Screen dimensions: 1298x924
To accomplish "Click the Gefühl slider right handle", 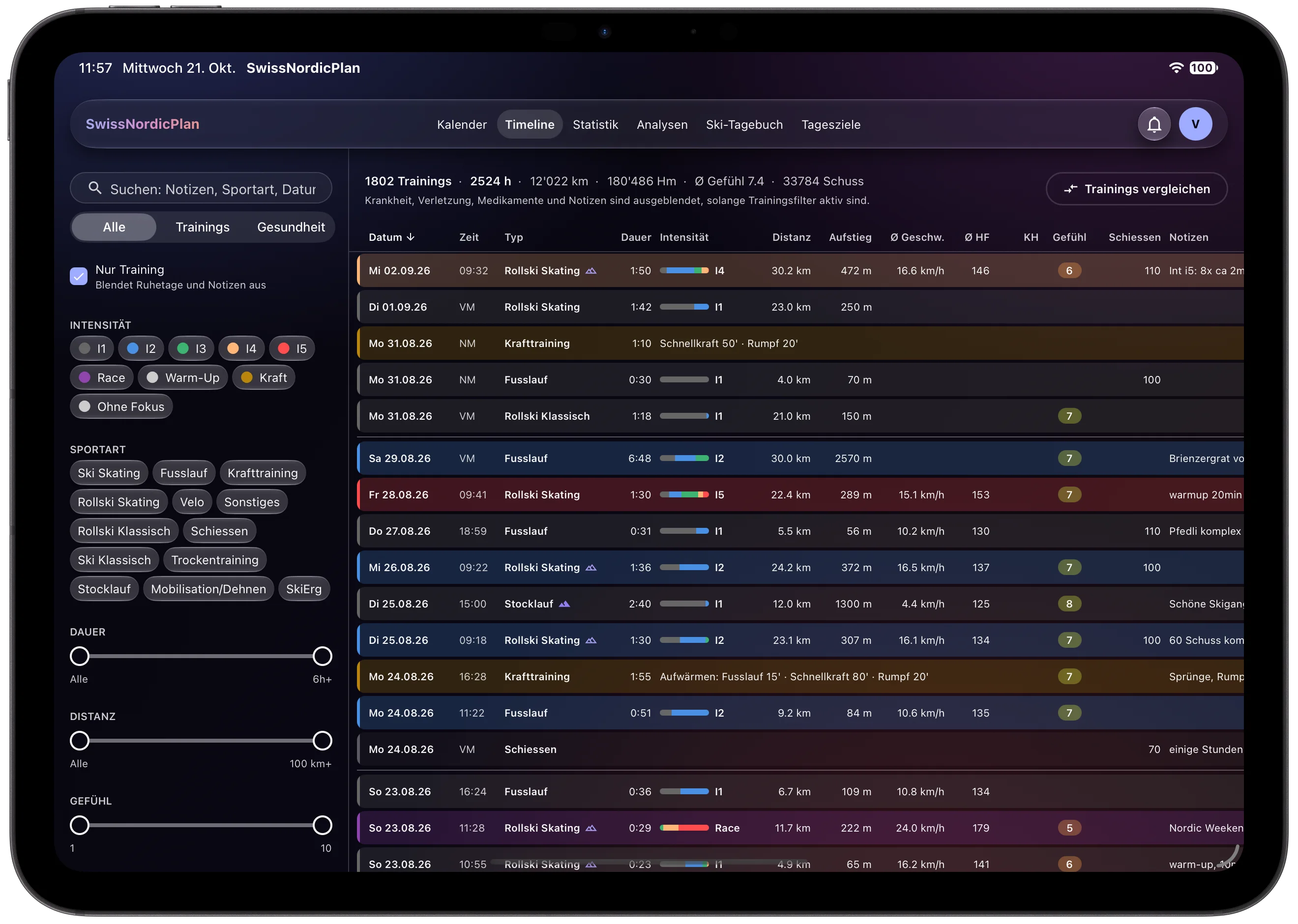I will 322,826.
